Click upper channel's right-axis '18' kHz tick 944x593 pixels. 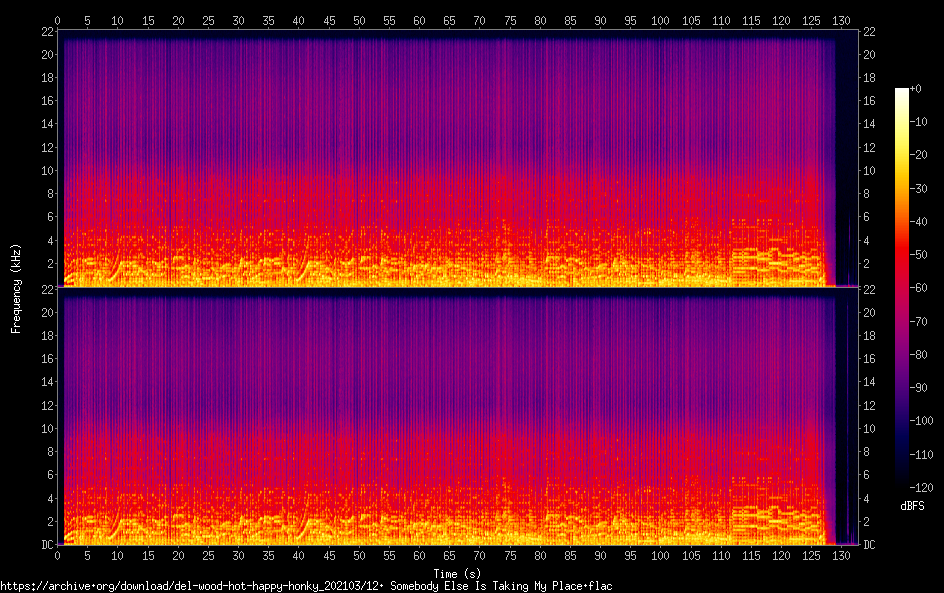pos(869,78)
